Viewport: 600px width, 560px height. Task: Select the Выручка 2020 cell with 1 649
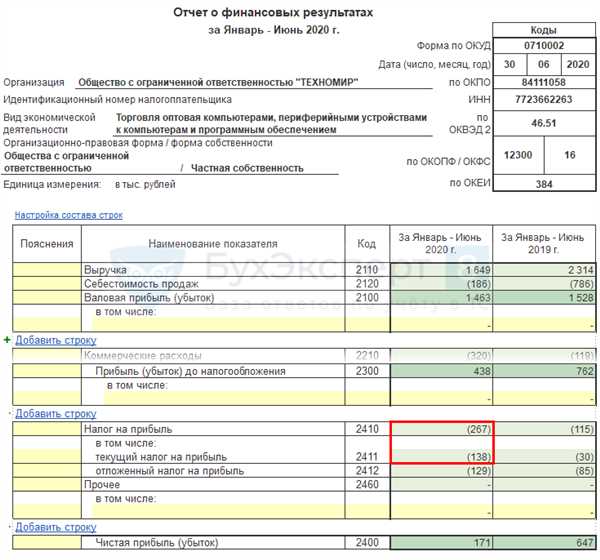click(440, 270)
